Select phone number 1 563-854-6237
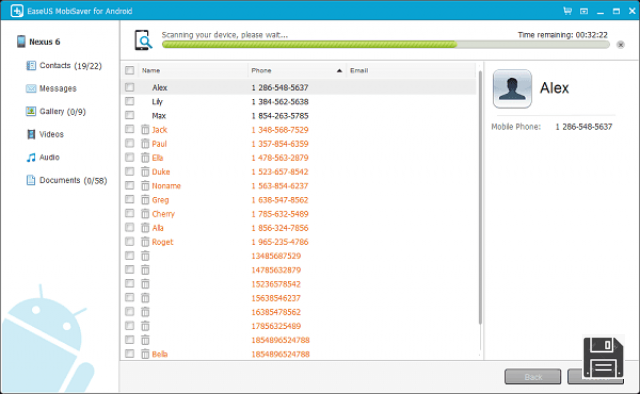 point(280,186)
